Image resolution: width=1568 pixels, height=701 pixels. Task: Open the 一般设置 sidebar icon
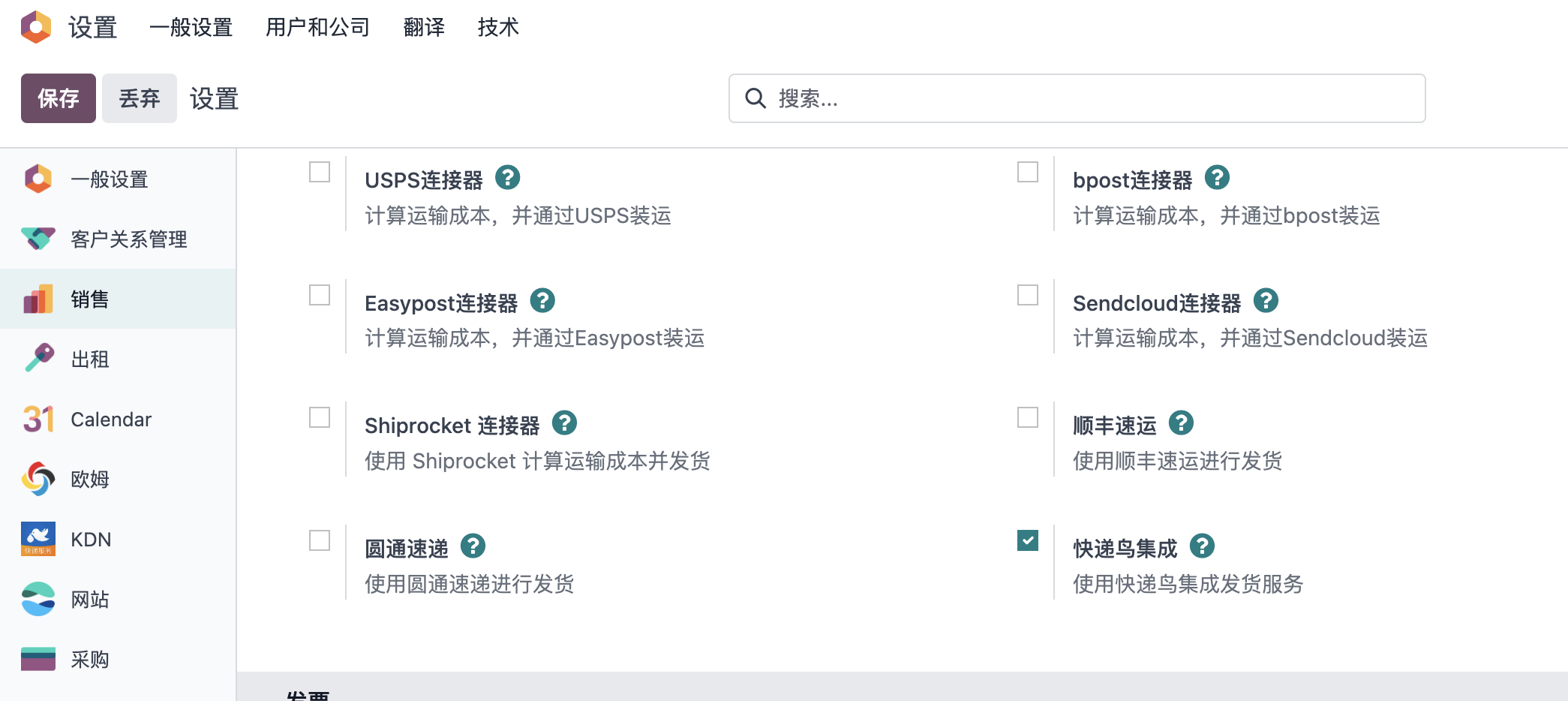pyautogui.click(x=38, y=179)
